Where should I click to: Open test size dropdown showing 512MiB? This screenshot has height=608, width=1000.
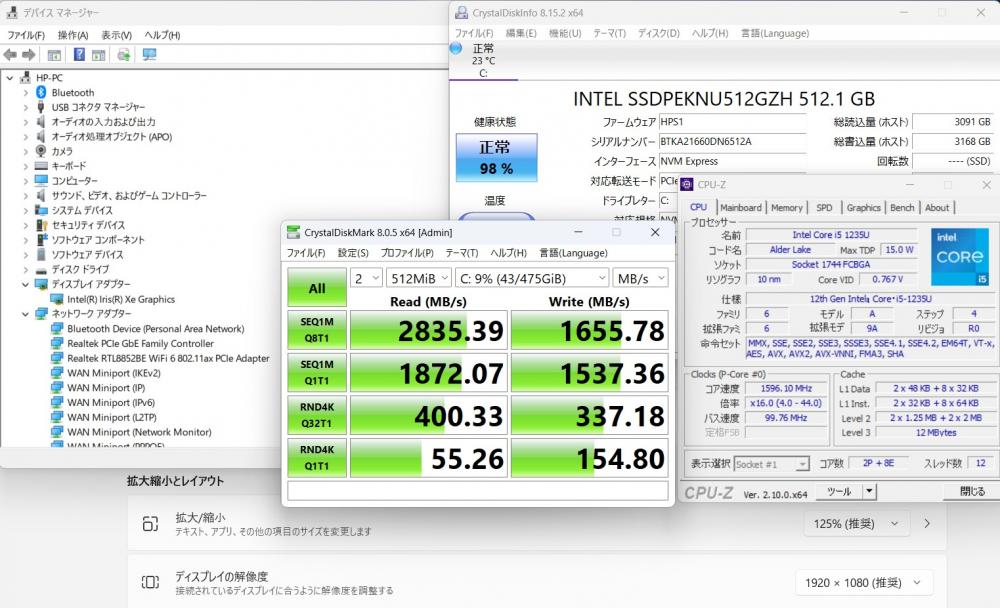coord(419,278)
